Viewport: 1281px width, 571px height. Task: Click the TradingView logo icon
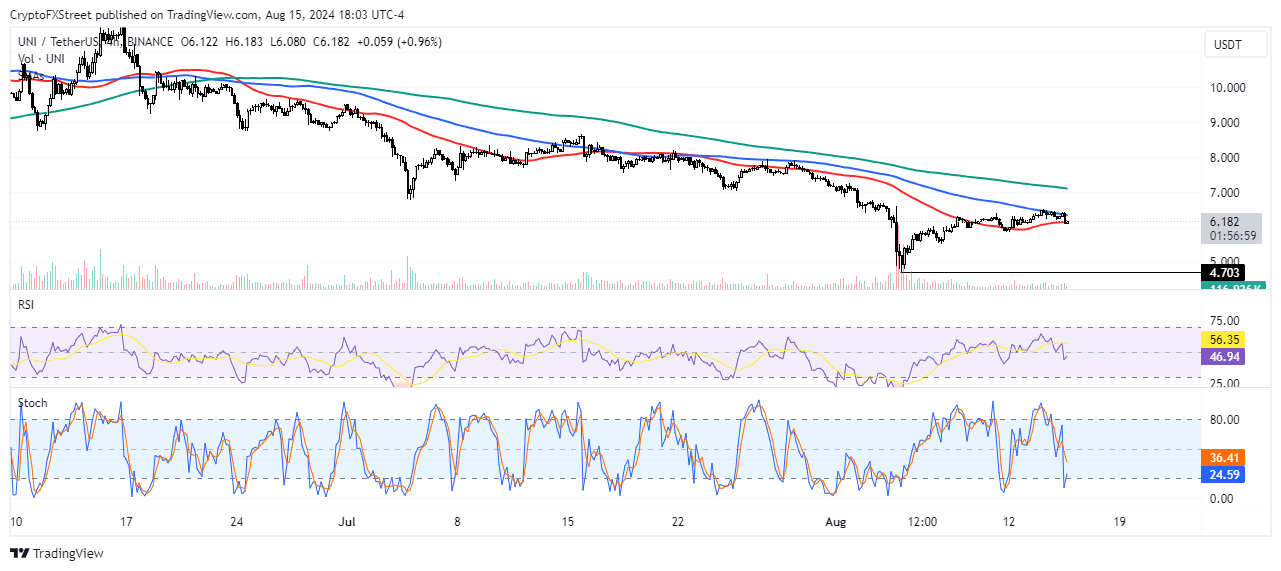21,553
